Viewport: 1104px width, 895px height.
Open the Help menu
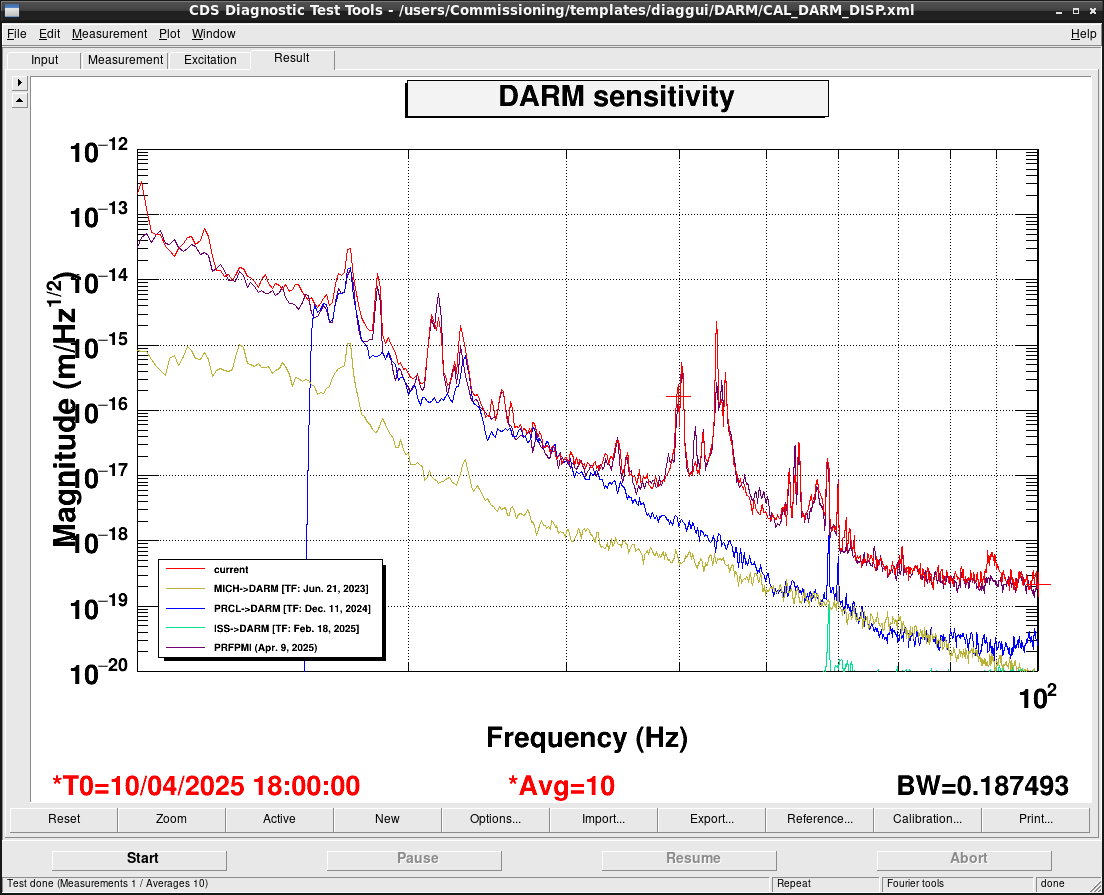(1083, 34)
